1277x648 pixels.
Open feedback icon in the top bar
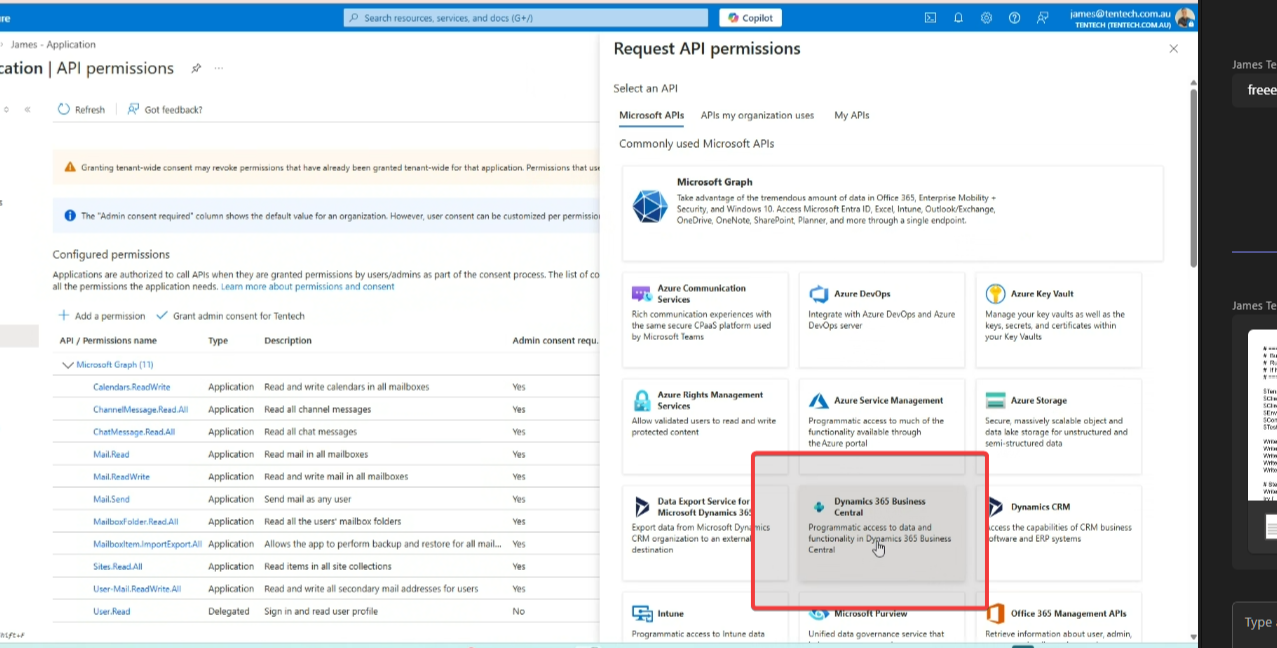pyautogui.click(x=1043, y=17)
